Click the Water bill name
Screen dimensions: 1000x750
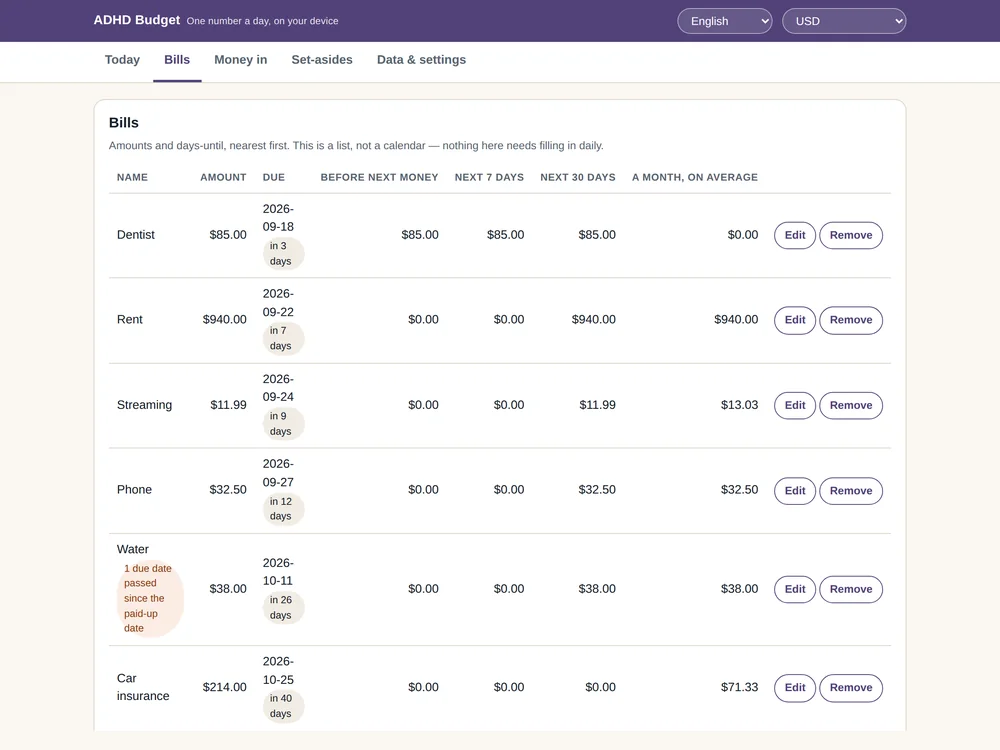[133, 549]
